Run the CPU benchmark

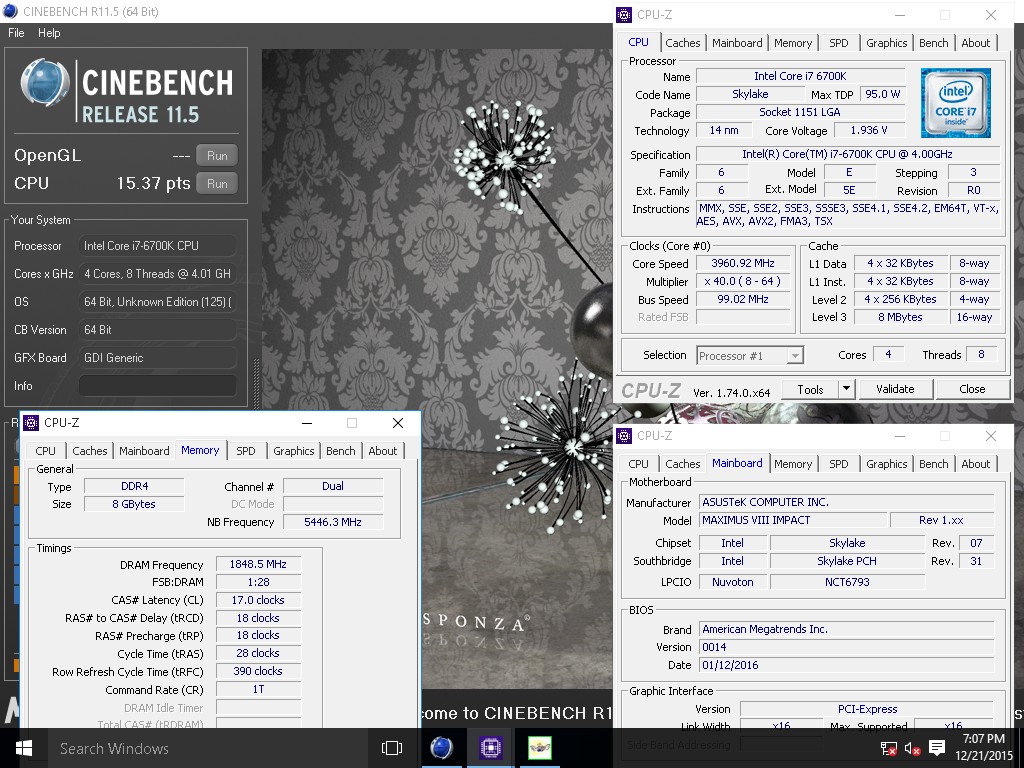[217, 184]
